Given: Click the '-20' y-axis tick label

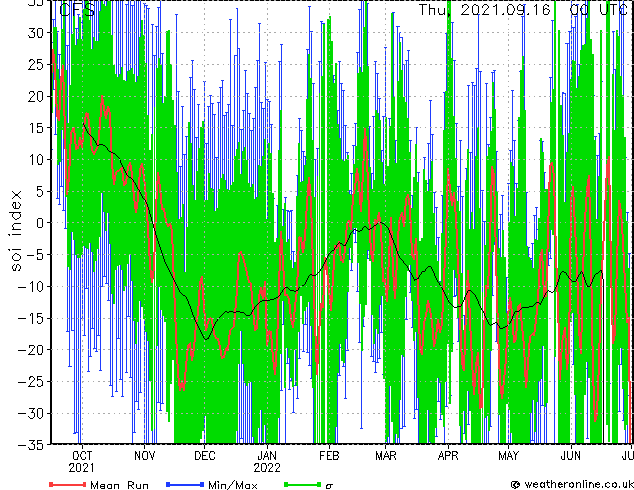Looking at the screenshot, I should pyautogui.click(x=31, y=350).
